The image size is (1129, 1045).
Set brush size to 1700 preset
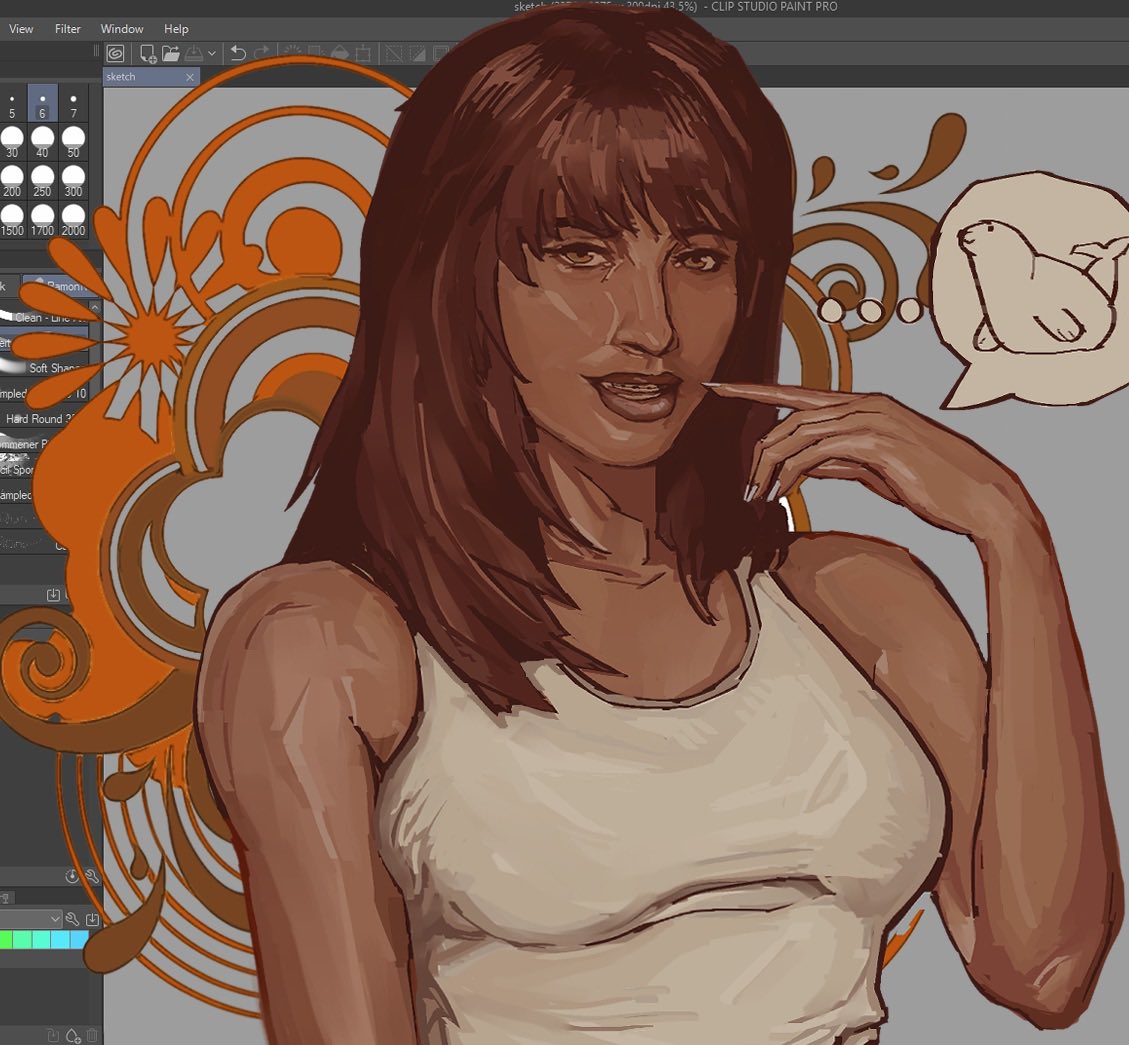pyautogui.click(x=42, y=220)
